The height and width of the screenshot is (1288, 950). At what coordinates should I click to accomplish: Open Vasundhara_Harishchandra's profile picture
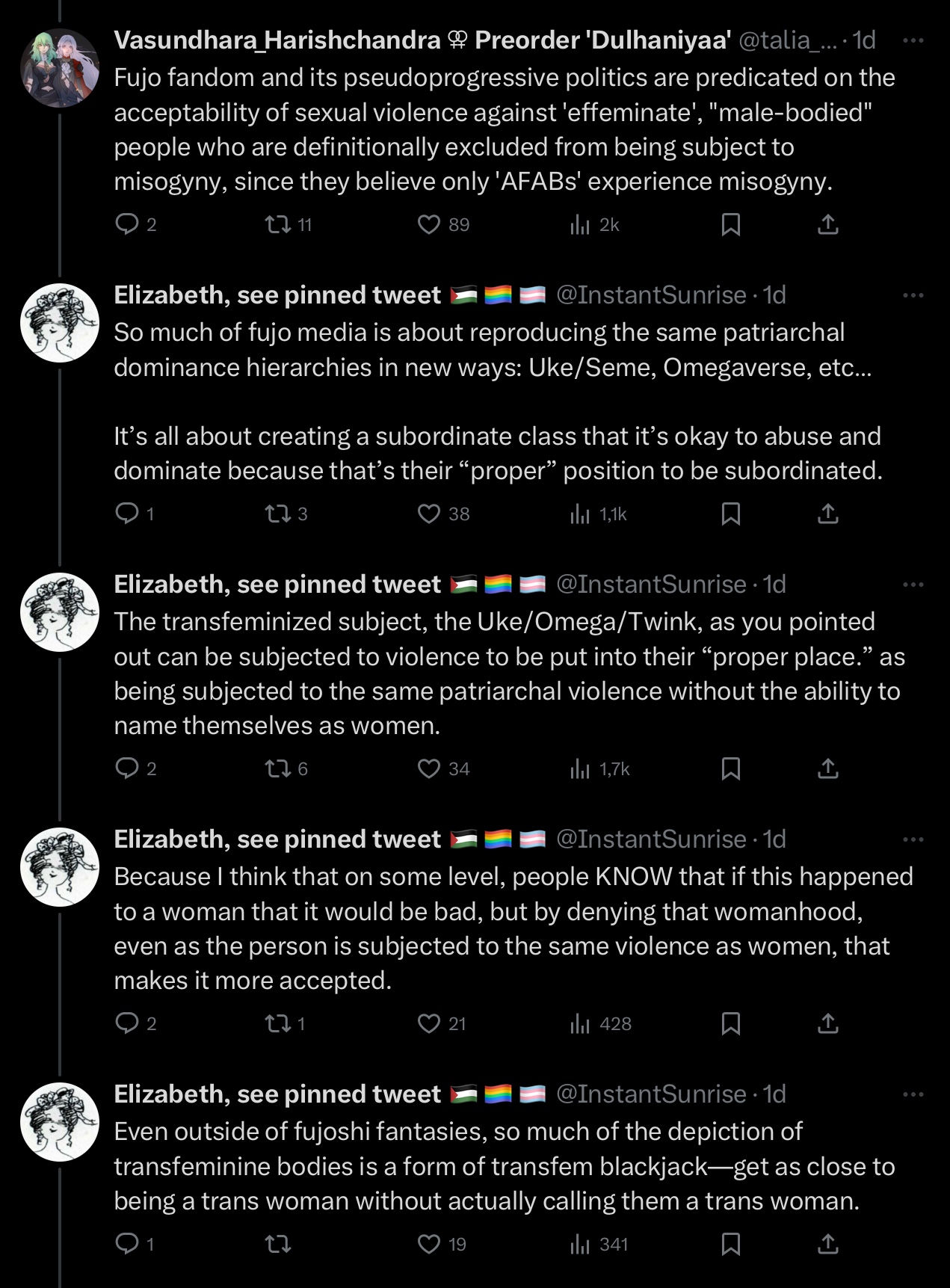click(x=60, y=68)
